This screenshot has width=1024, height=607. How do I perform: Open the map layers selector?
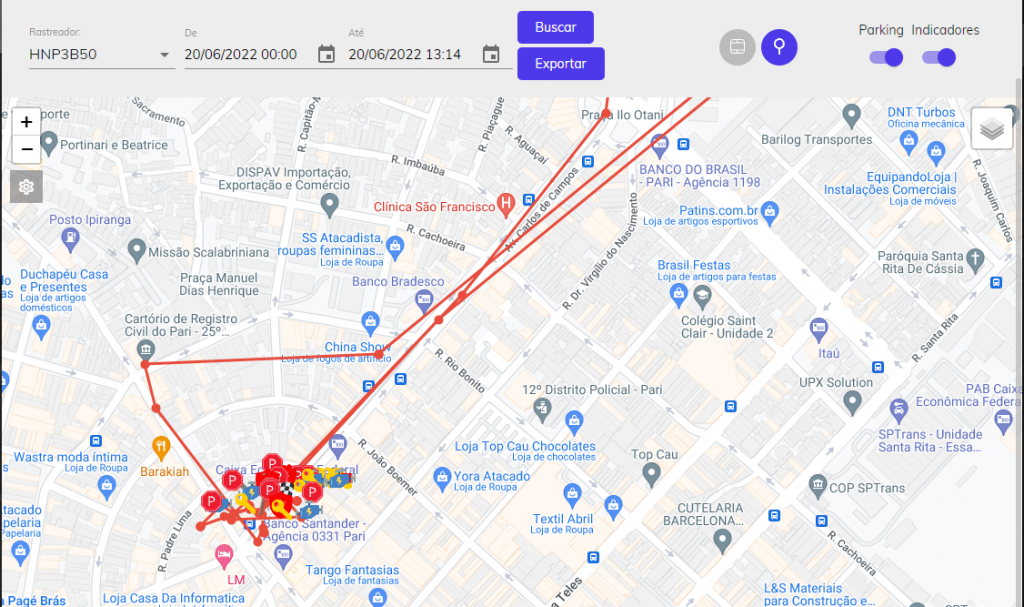(x=991, y=129)
